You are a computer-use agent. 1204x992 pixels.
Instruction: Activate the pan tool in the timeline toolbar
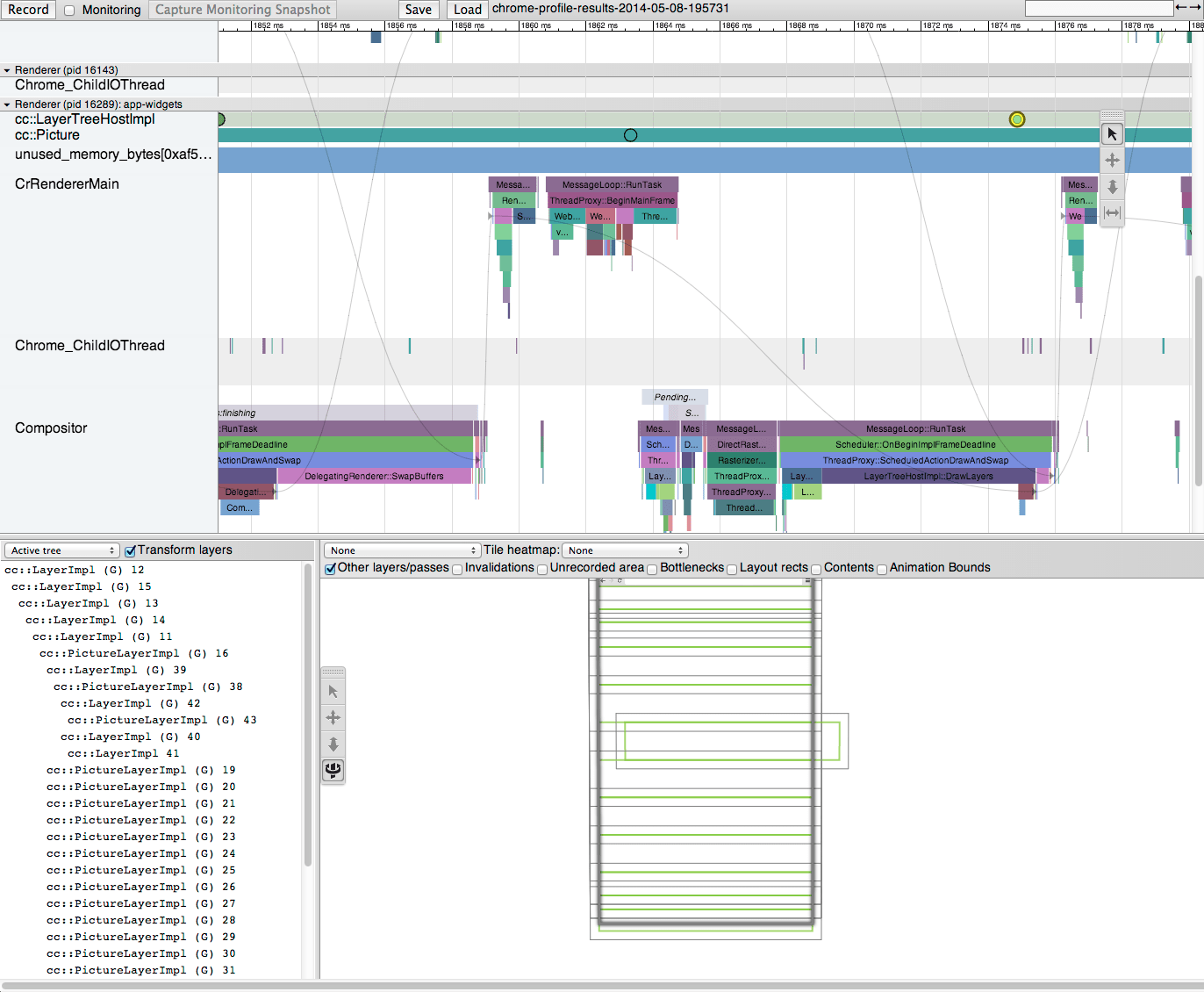[1111, 160]
